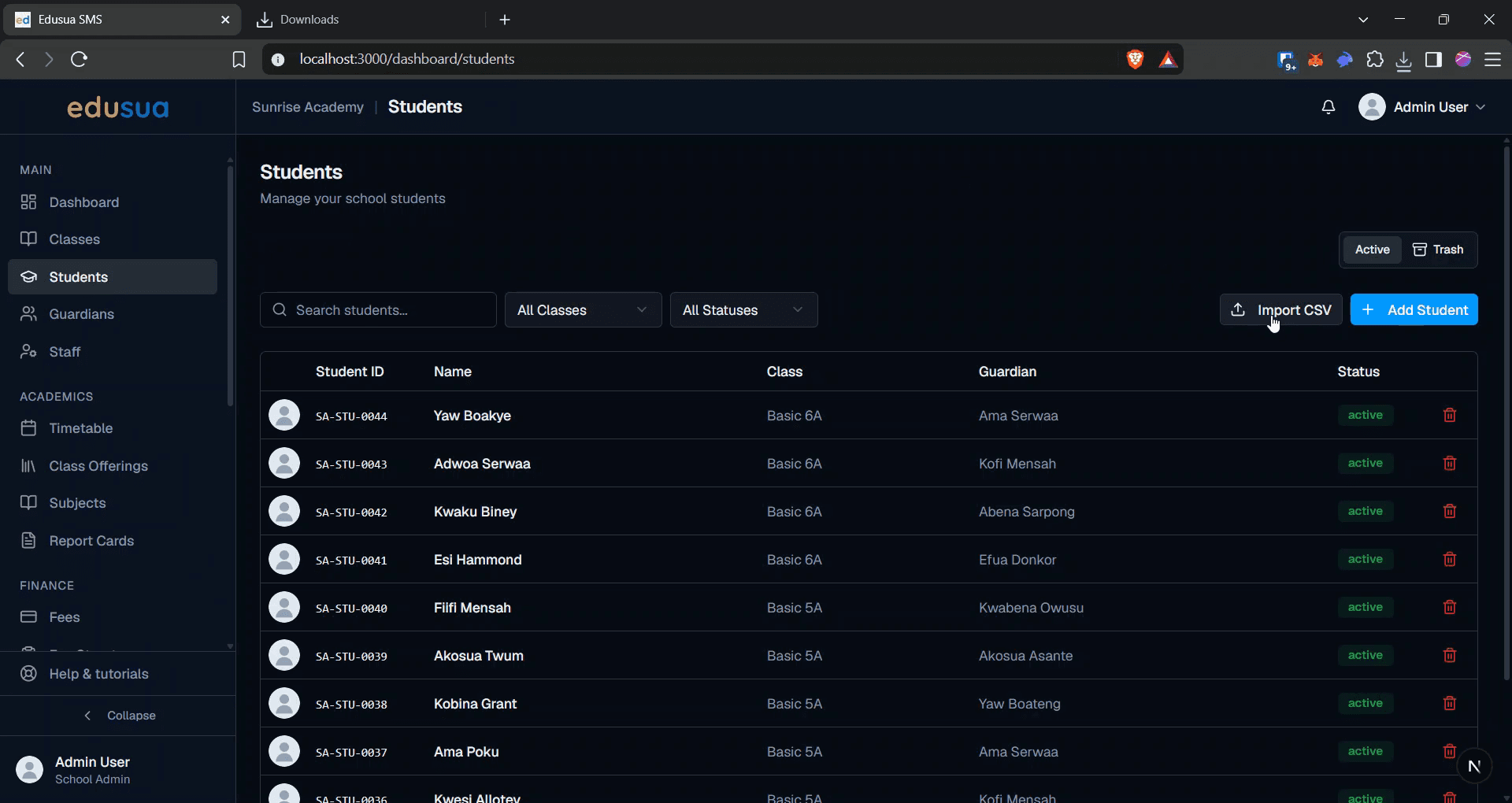This screenshot has width=1512, height=803.
Task: Open the notifications bell
Action: (x=1329, y=107)
